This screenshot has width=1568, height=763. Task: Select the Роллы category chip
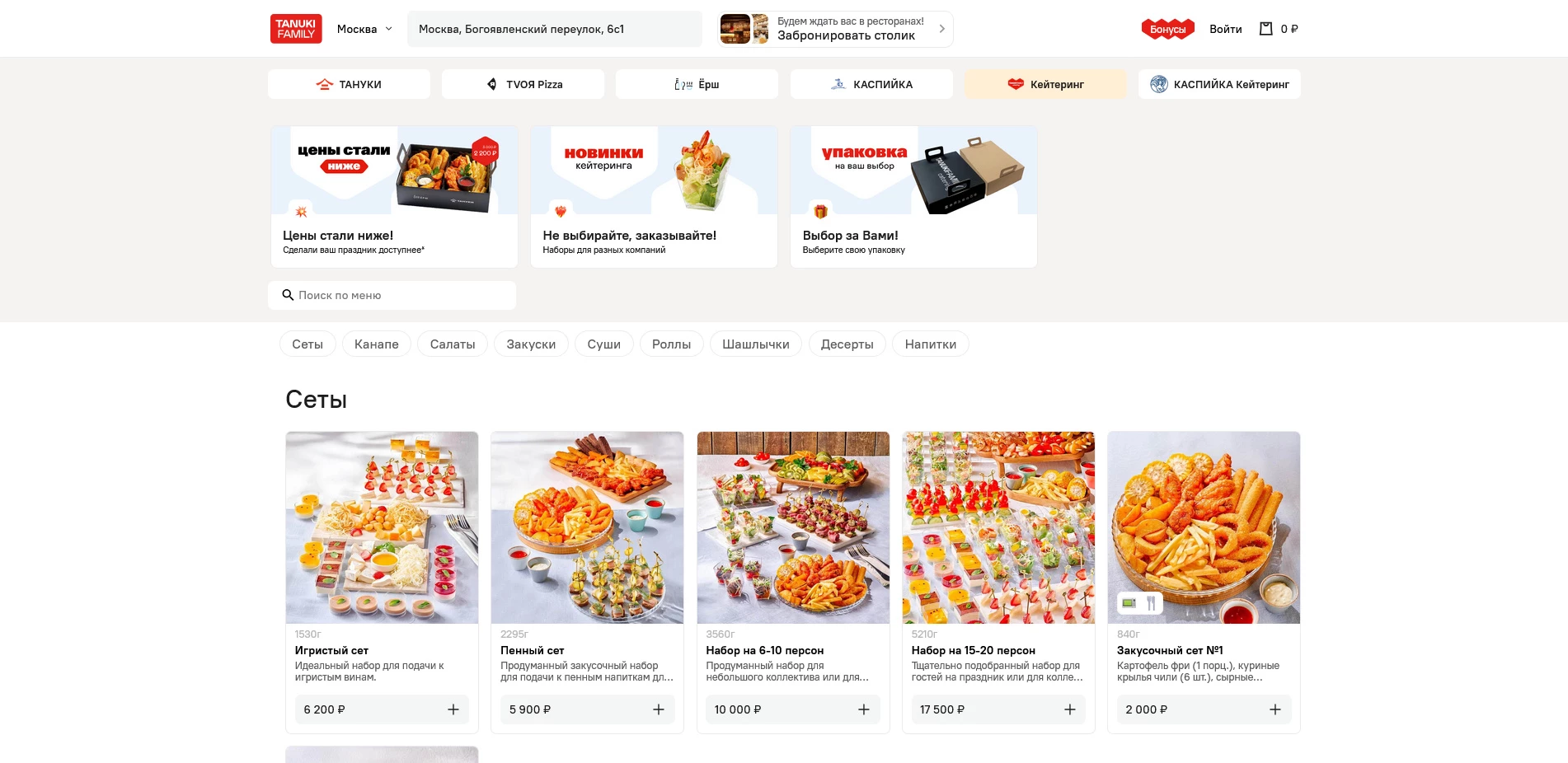671,344
